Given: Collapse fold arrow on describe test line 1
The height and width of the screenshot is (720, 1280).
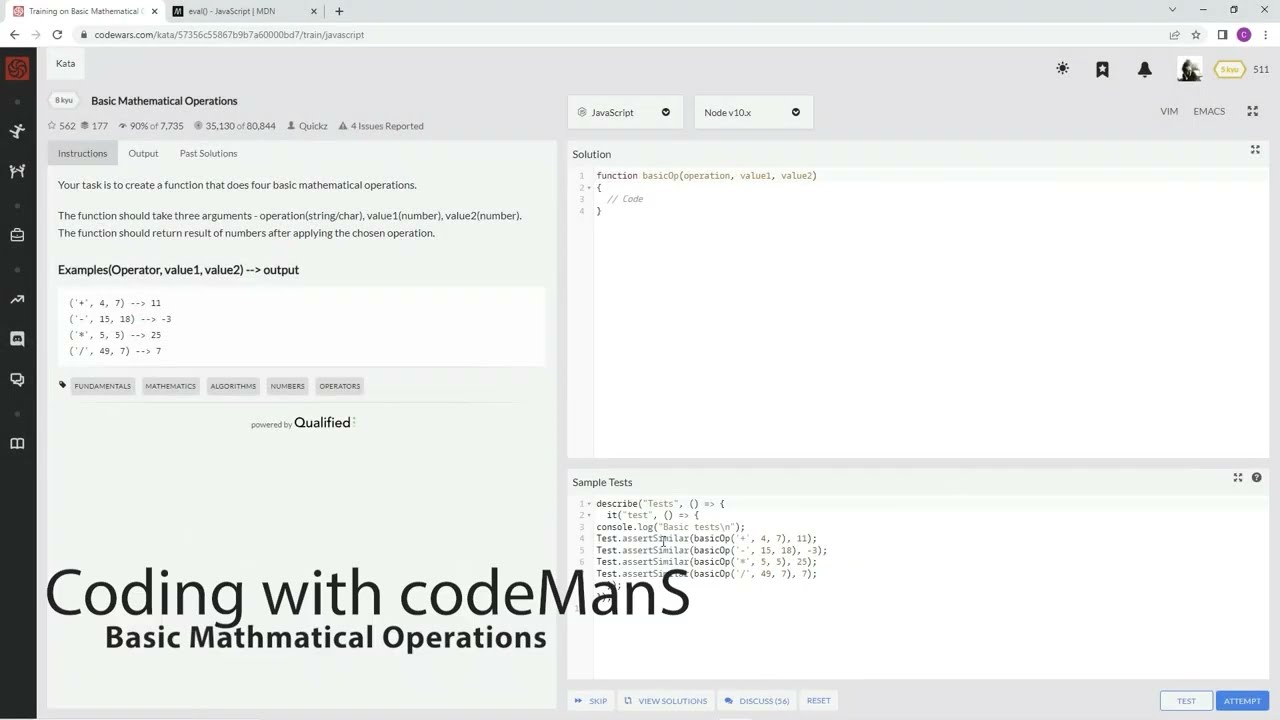Looking at the screenshot, I should coord(589,504).
